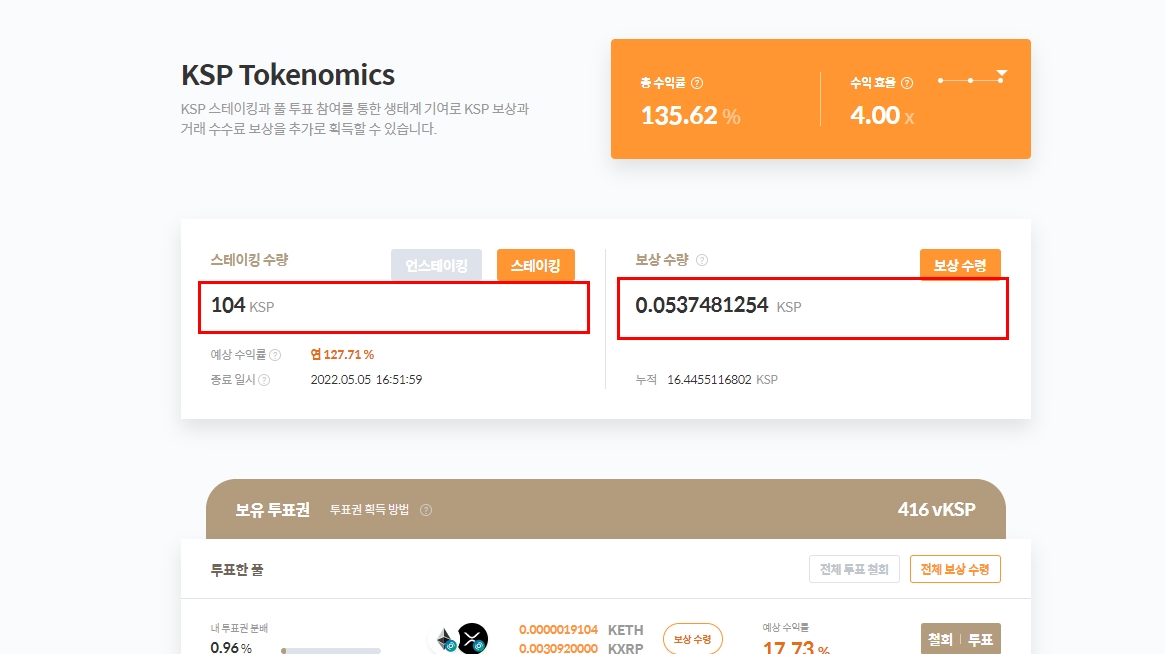The height and width of the screenshot is (654, 1165).
Task: Click question mark next to 예상 수익률
Action: pyautogui.click(x=275, y=355)
